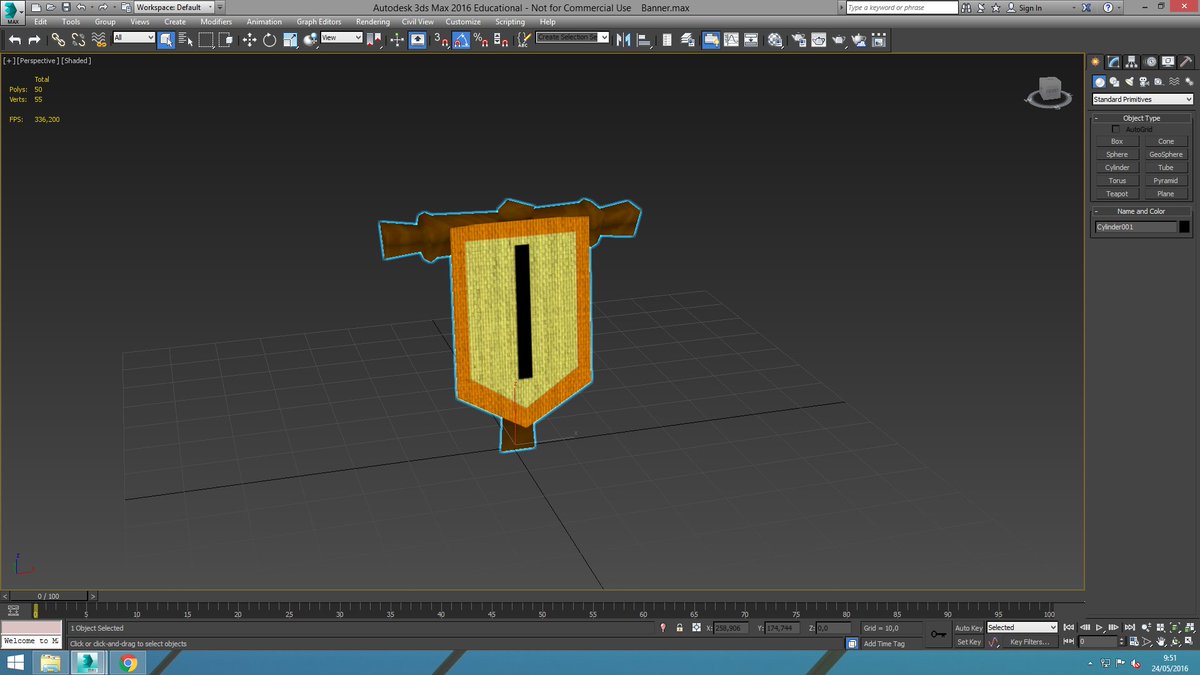Click the time slider 0 / 100 handle

click(48, 596)
